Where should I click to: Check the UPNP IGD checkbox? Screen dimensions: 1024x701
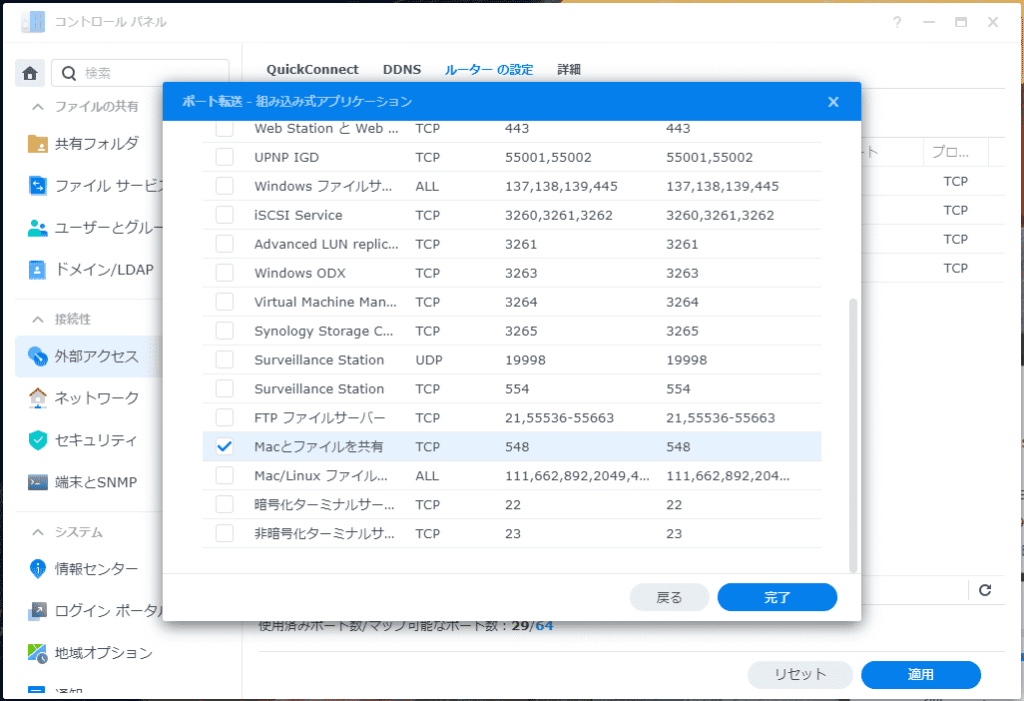coord(225,157)
